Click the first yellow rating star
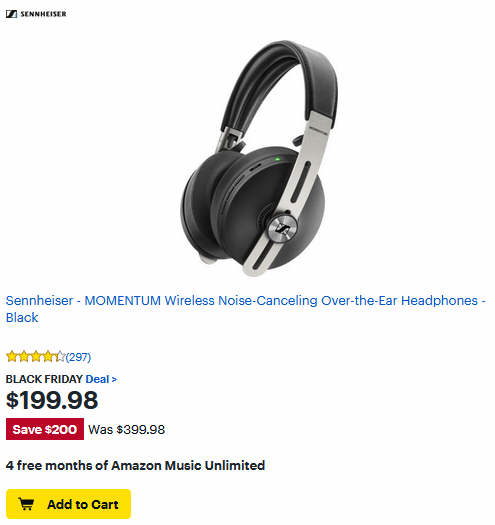The width and height of the screenshot is (495, 525). click(12, 356)
